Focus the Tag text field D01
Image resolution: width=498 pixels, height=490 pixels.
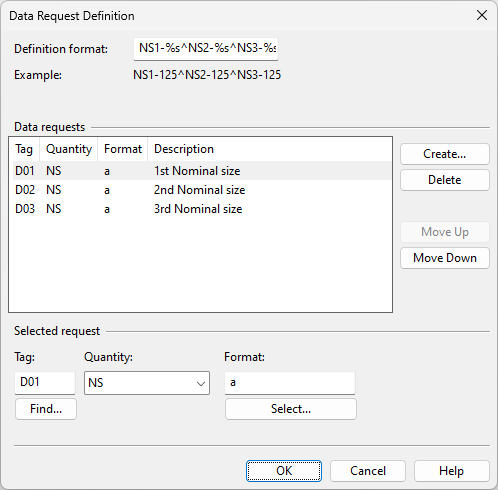coord(45,383)
